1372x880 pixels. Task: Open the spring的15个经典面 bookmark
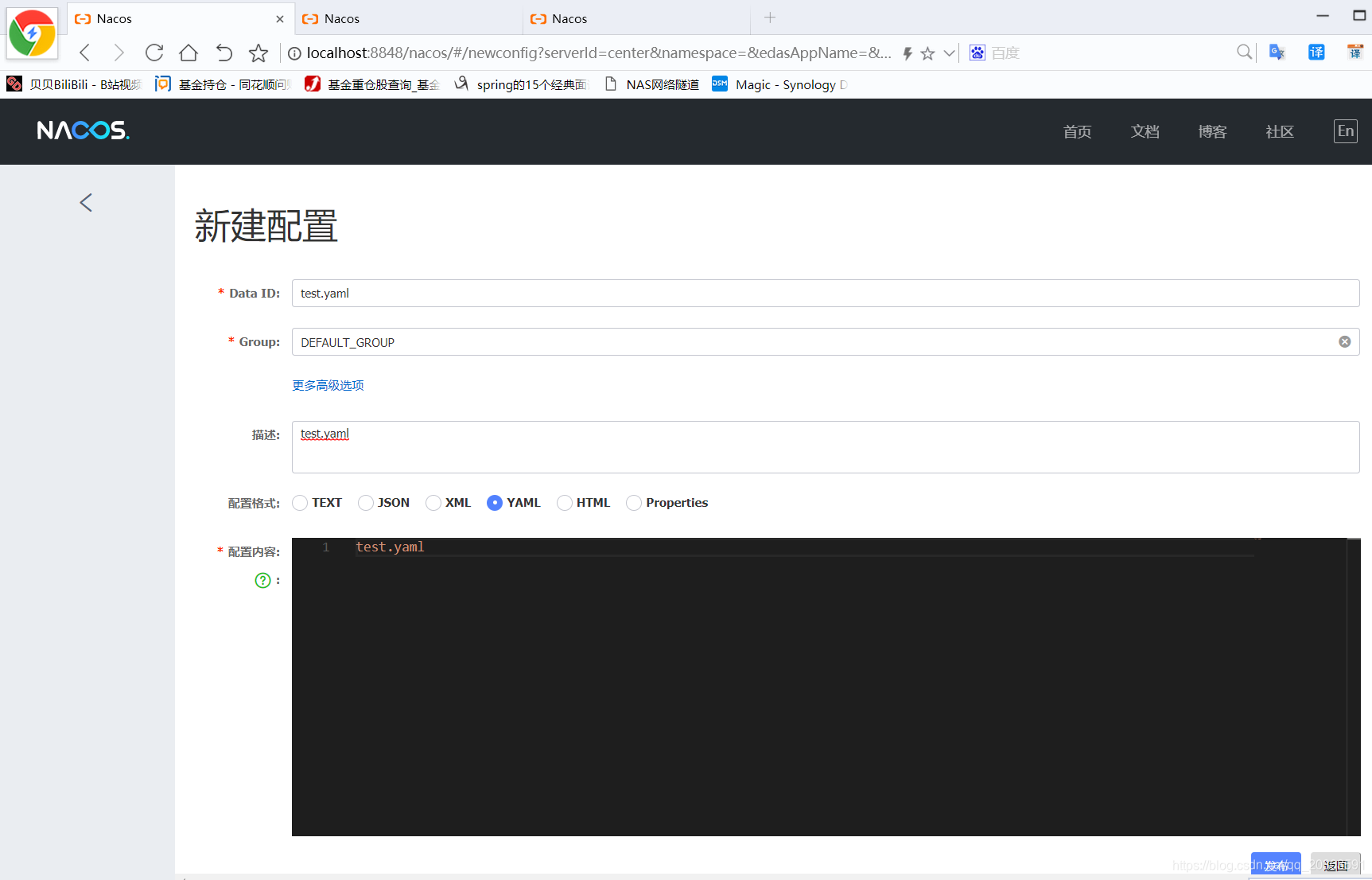pyautogui.click(x=521, y=84)
